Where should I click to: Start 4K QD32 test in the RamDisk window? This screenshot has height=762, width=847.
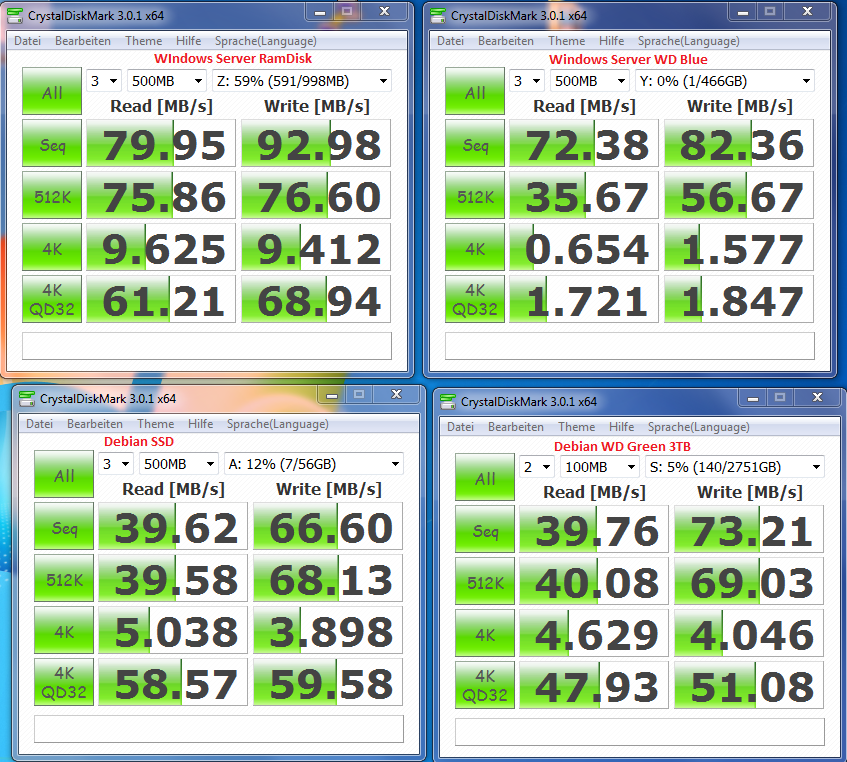tap(52, 299)
